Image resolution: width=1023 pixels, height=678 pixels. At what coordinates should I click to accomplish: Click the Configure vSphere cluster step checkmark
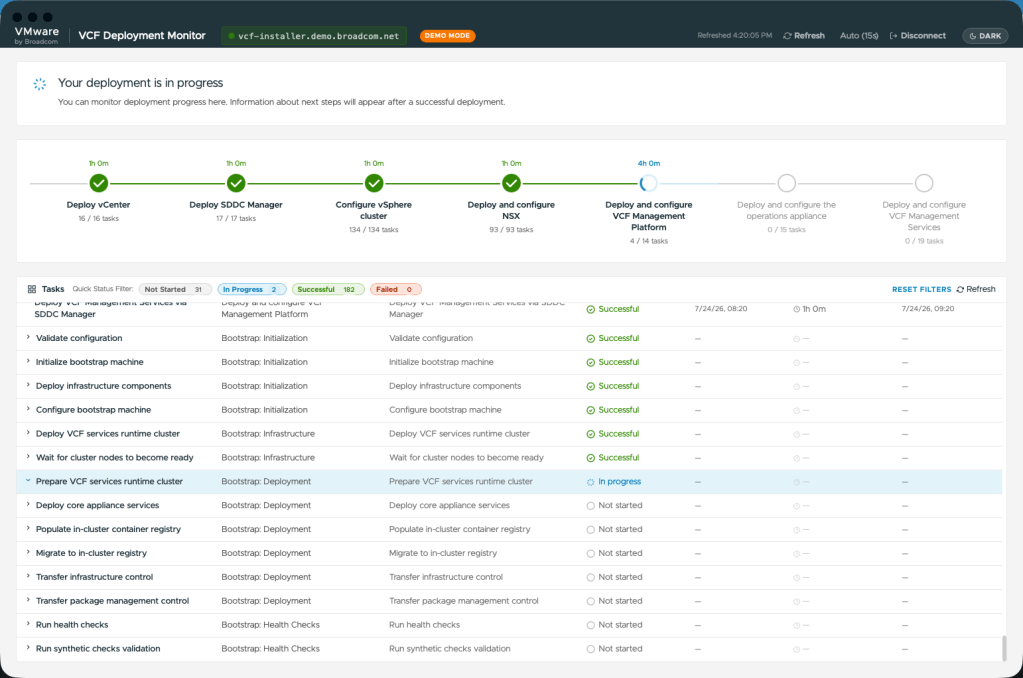coord(374,183)
